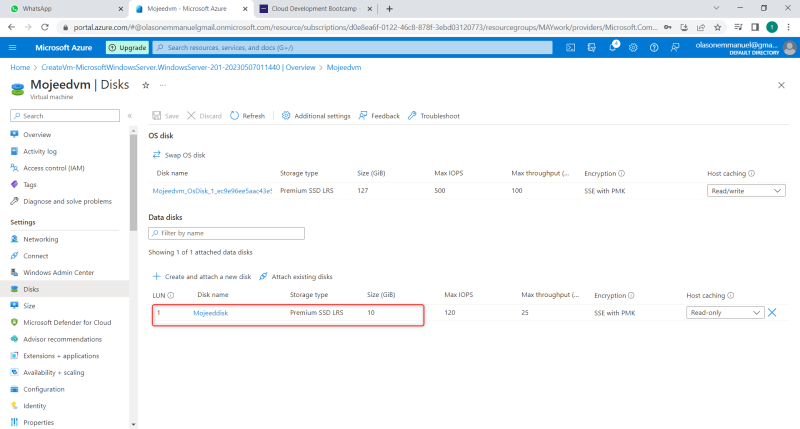Open a new browser tab
The height and width of the screenshot is (429, 800).
pos(389,9)
